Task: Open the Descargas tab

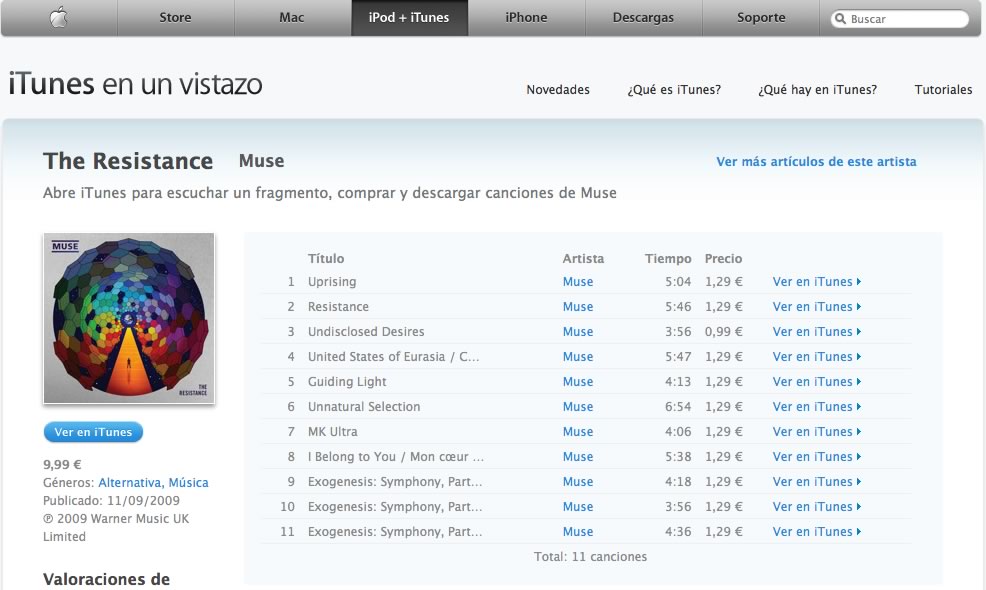Action: (x=643, y=18)
